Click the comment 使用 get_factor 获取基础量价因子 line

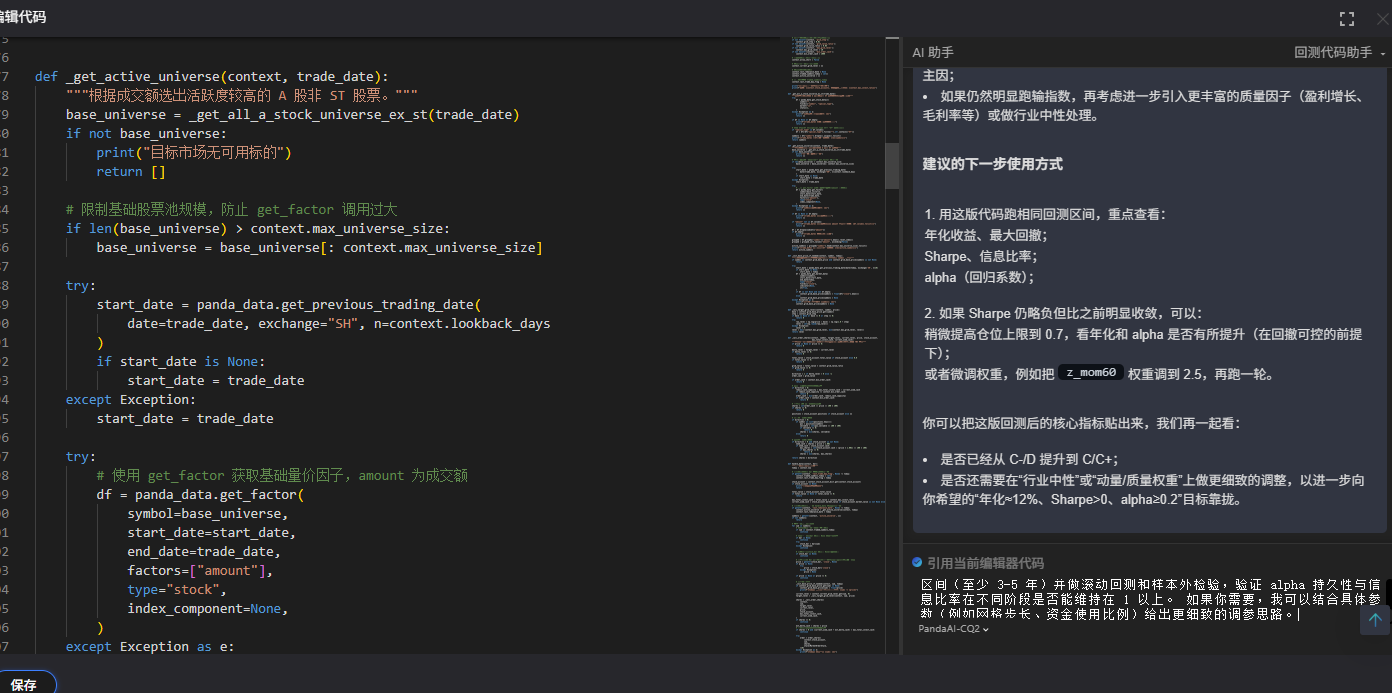pyautogui.click(x=282, y=475)
